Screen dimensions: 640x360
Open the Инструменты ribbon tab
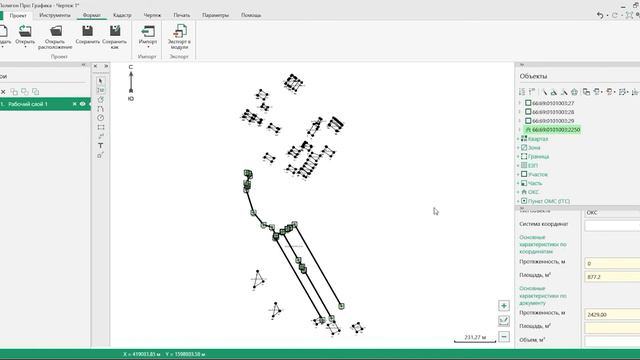(55, 15)
